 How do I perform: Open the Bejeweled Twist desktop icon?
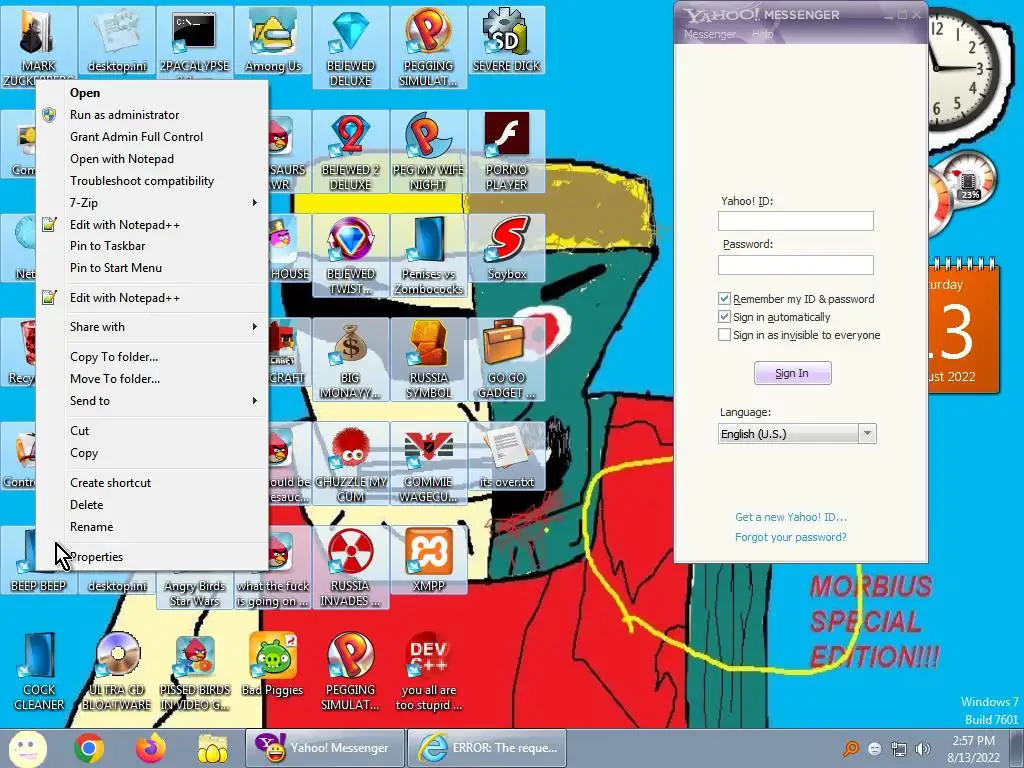click(351, 255)
